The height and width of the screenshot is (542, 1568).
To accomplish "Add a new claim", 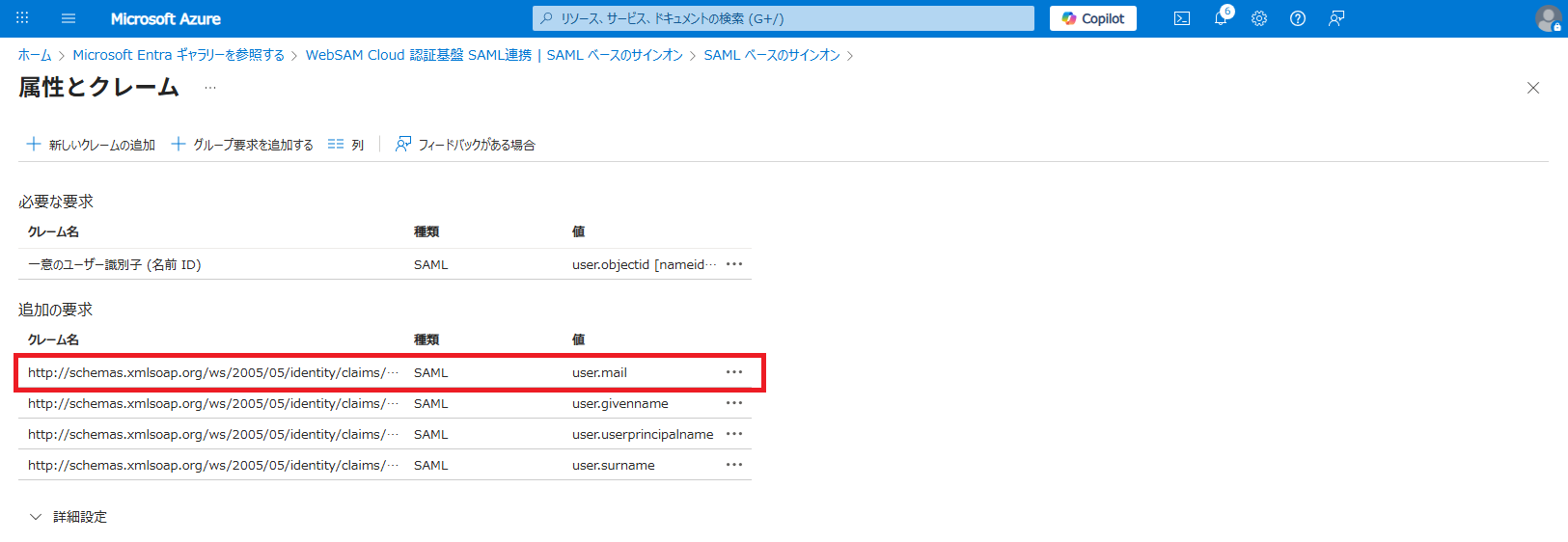I will click(91, 145).
